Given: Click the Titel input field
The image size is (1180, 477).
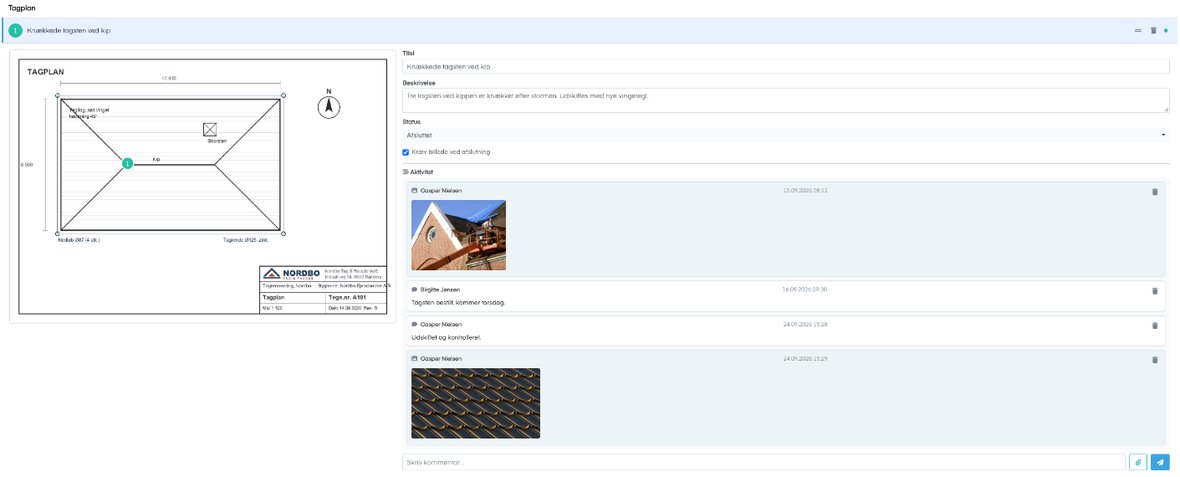Looking at the screenshot, I should pyautogui.click(x=786, y=67).
